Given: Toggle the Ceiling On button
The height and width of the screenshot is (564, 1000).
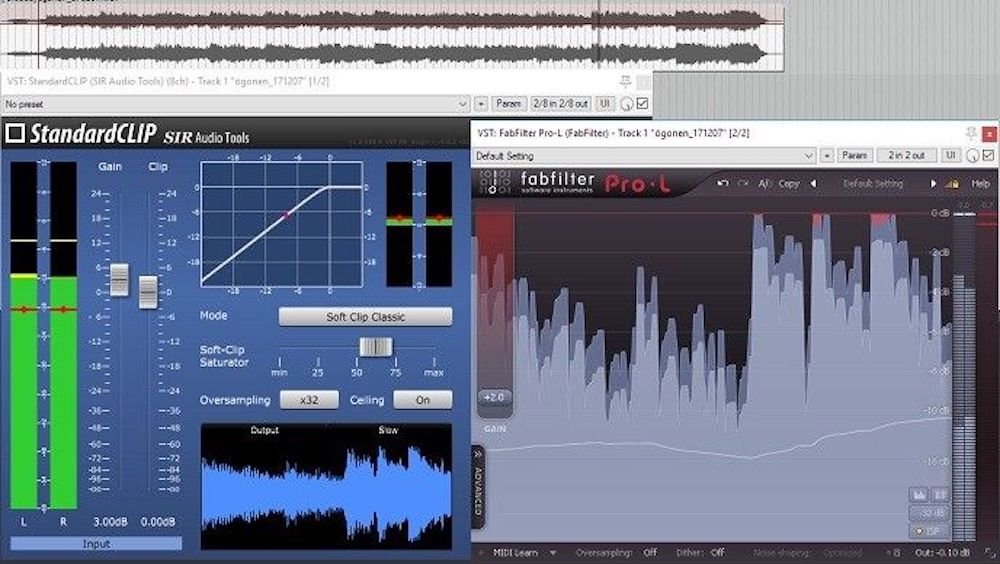Looking at the screenshot, I should pos(422,400).
